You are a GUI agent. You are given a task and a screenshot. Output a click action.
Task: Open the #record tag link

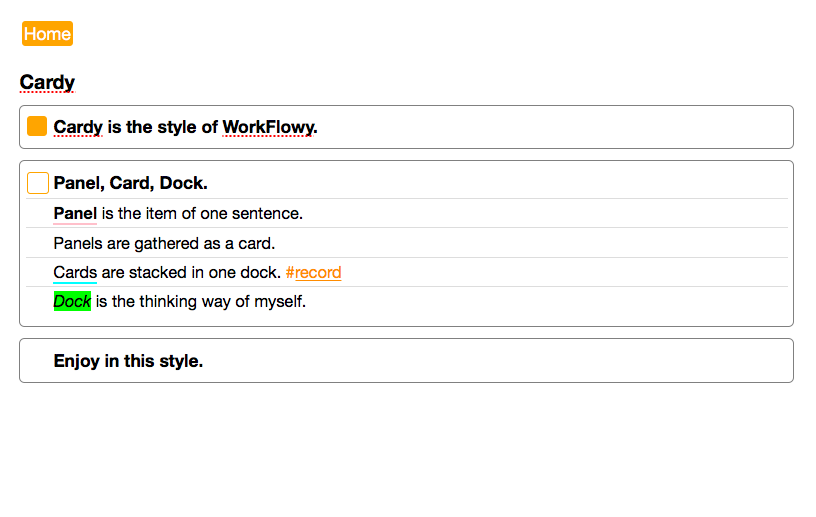coord(313,272)
